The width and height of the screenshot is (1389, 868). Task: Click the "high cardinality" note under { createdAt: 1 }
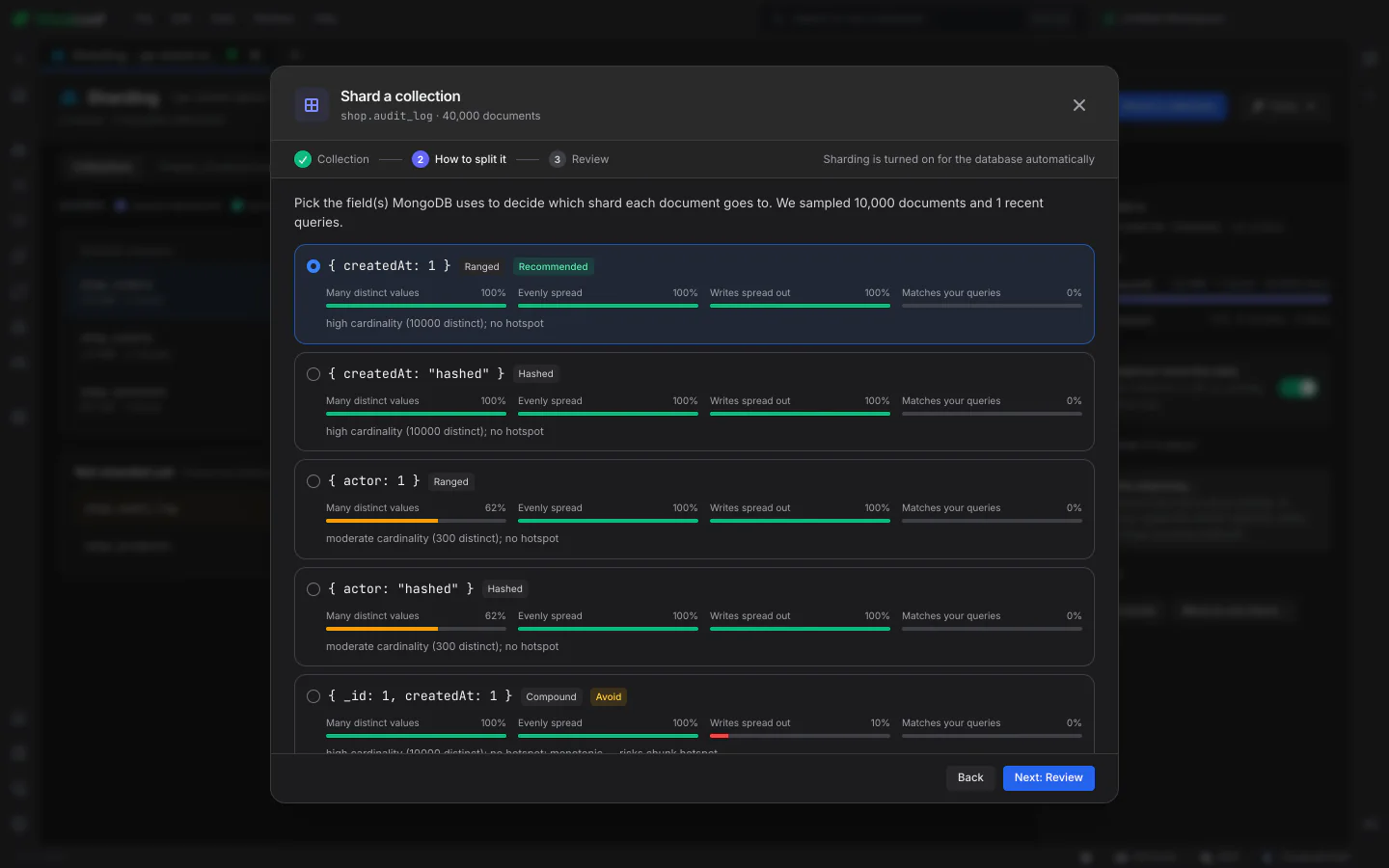[x=435, y=323]
